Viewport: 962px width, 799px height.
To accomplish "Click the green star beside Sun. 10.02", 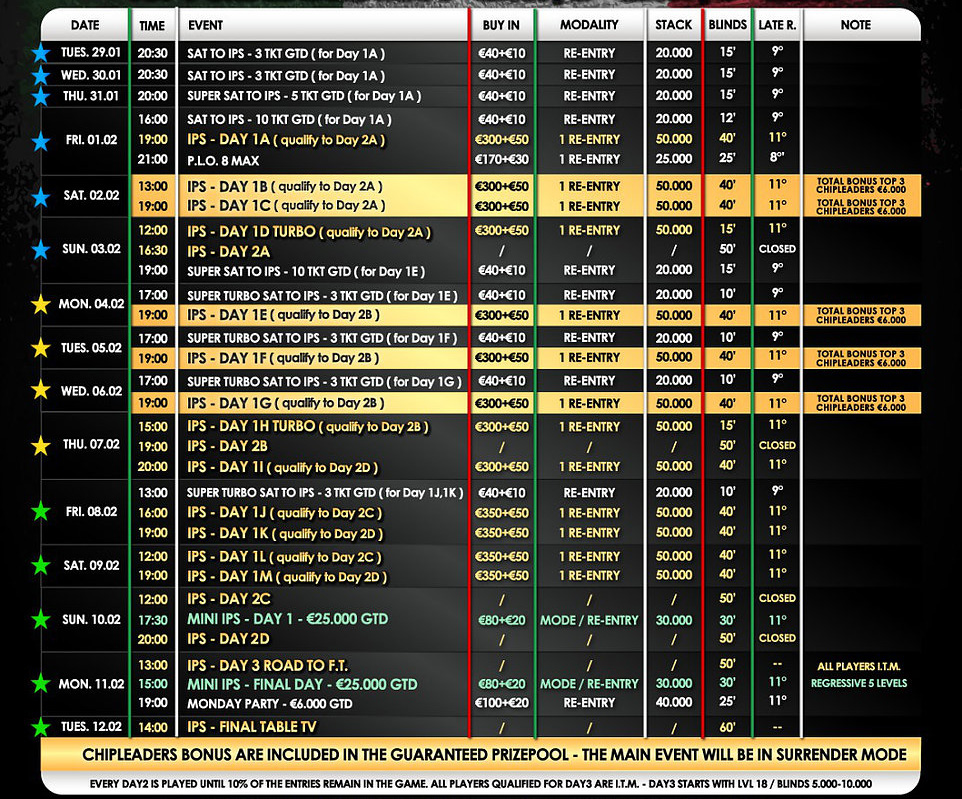I will (41, 619).
